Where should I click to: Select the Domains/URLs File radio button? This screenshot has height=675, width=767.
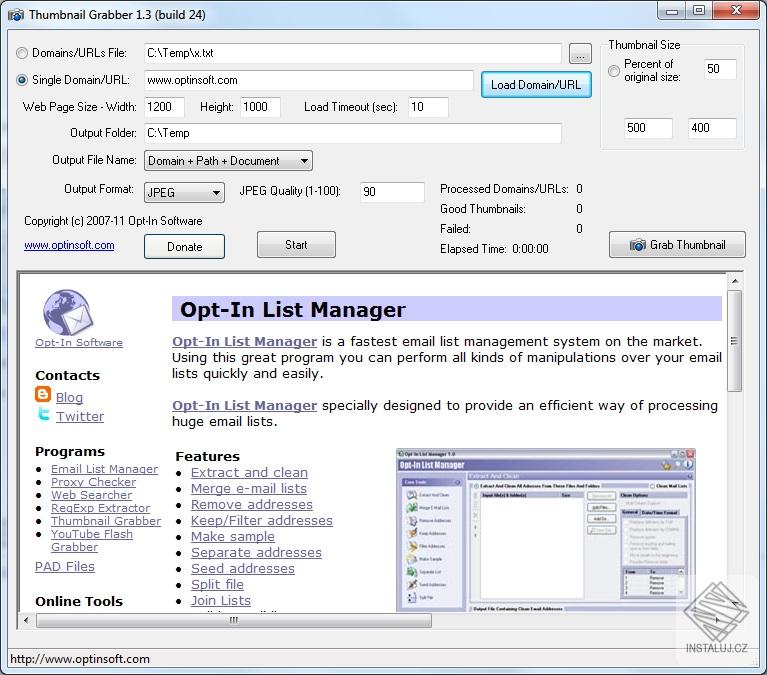(x=22, y=53)
